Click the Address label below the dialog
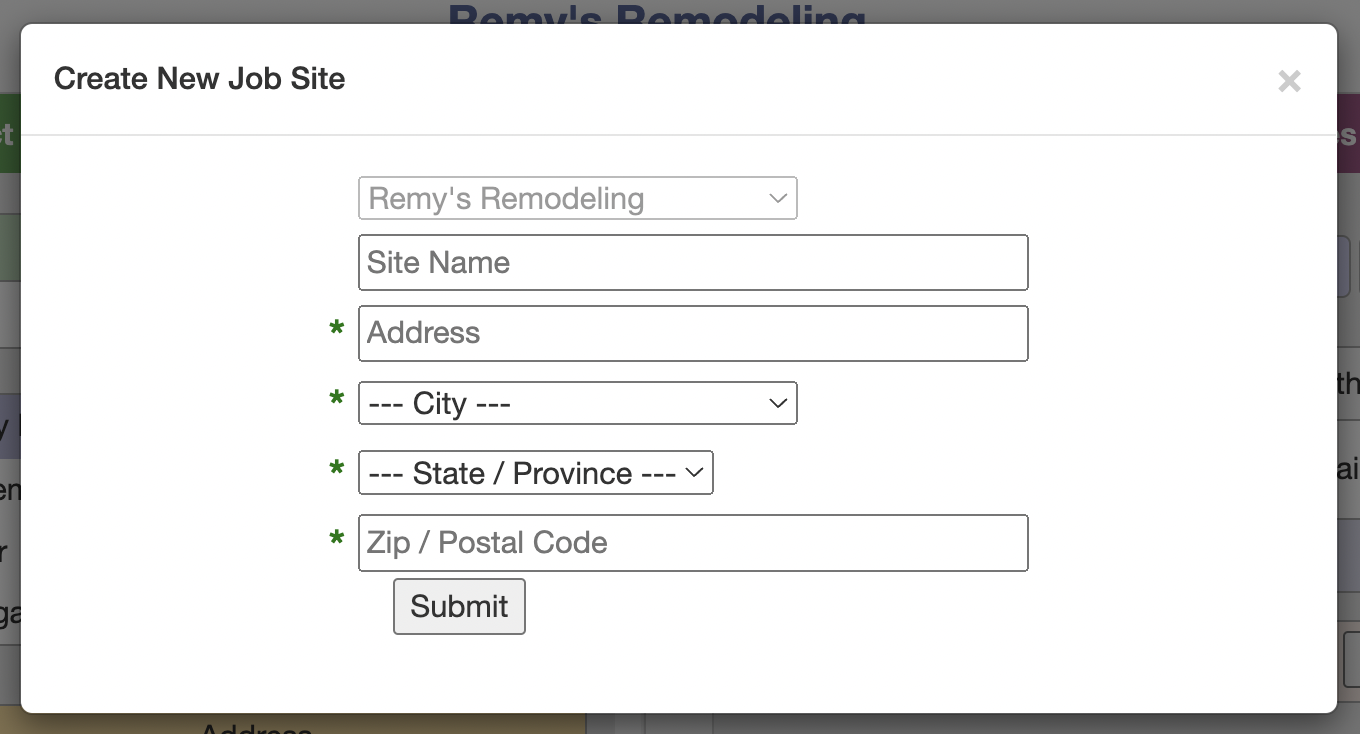 pyautogui.click(x=256, y=727)
